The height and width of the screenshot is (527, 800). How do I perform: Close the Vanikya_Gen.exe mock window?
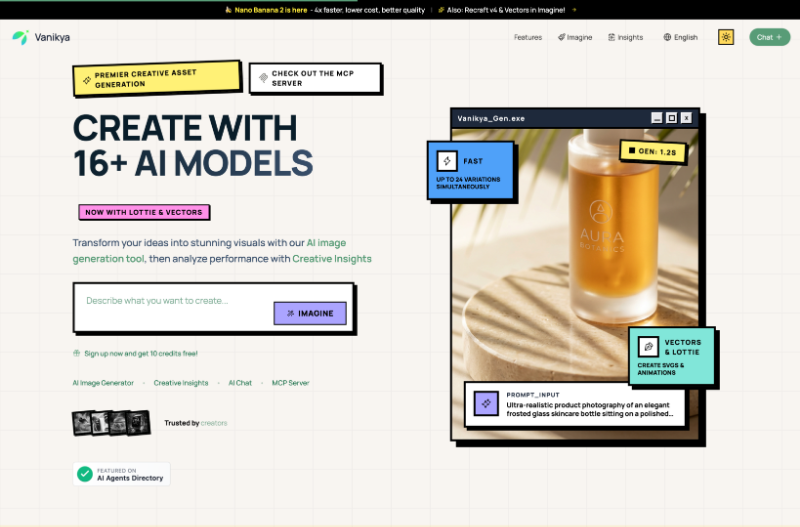coord(687,118)
